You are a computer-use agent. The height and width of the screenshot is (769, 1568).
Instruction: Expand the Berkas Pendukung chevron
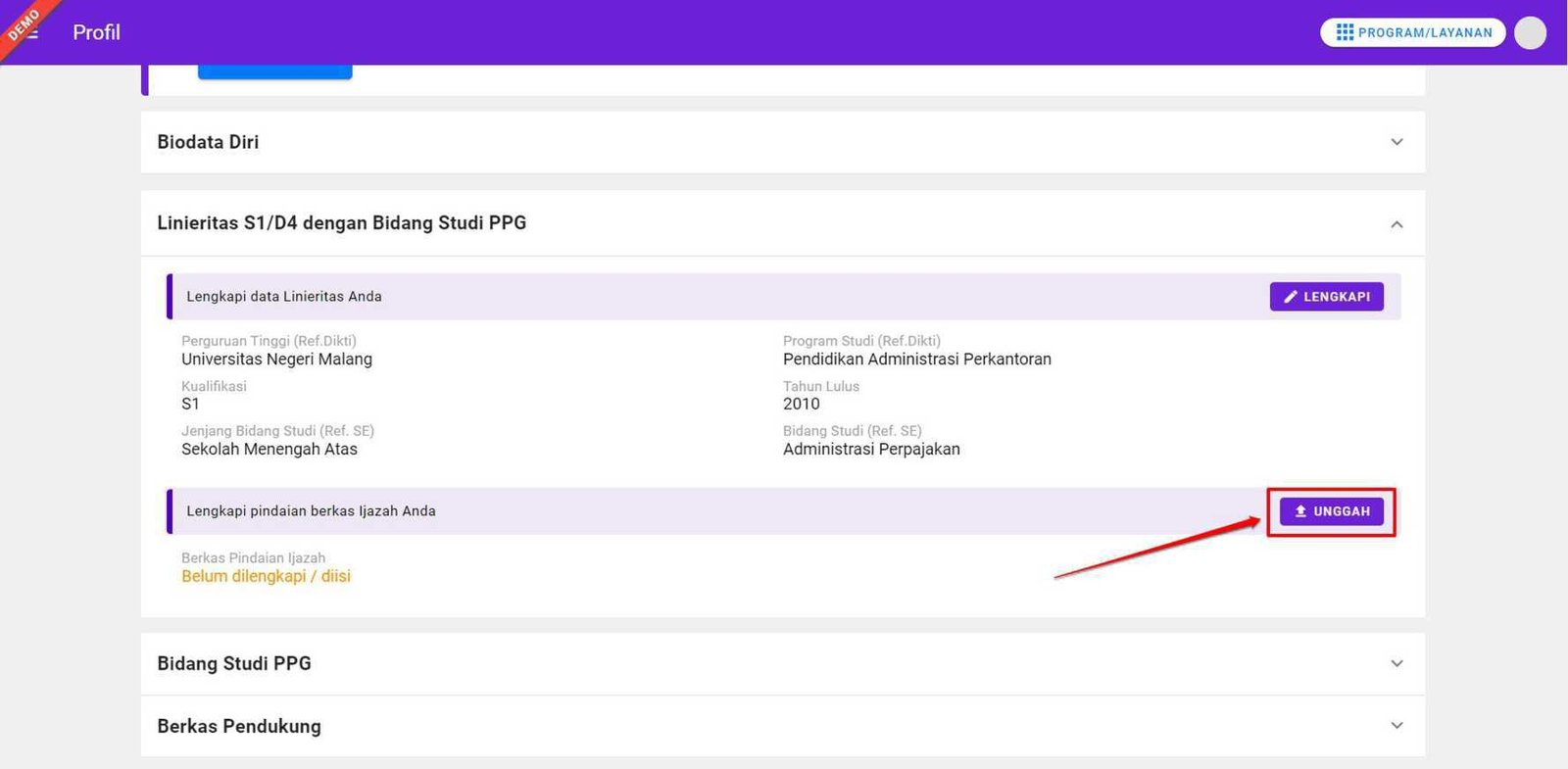click(x=1396, y=726)
